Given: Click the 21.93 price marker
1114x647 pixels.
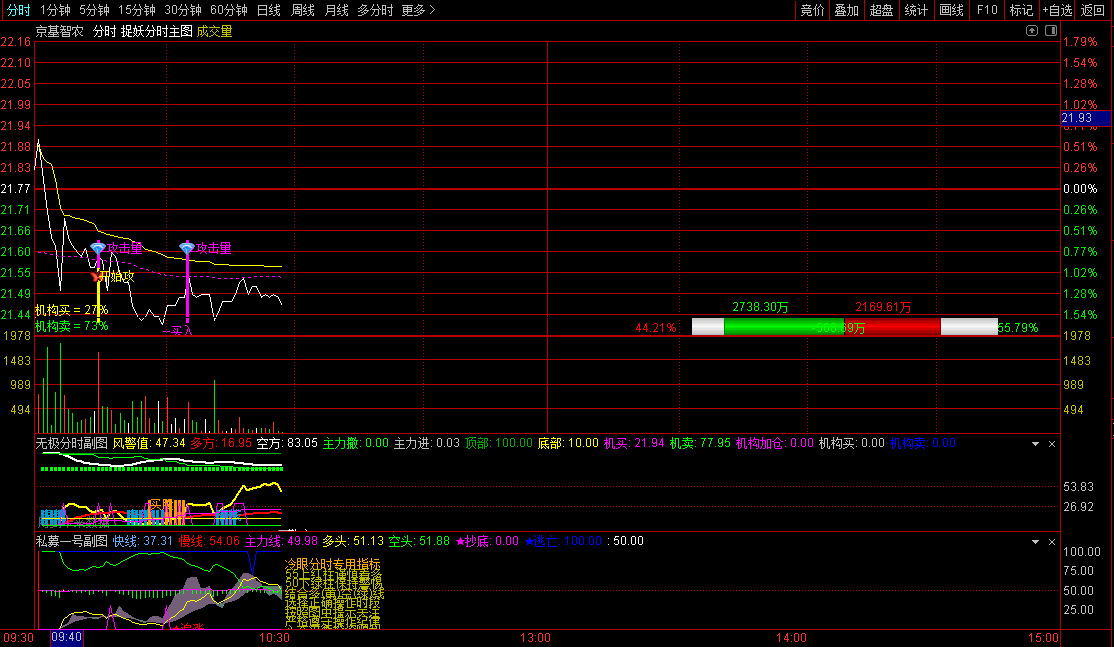Looking at the screenshot, I should point(1085,118).
